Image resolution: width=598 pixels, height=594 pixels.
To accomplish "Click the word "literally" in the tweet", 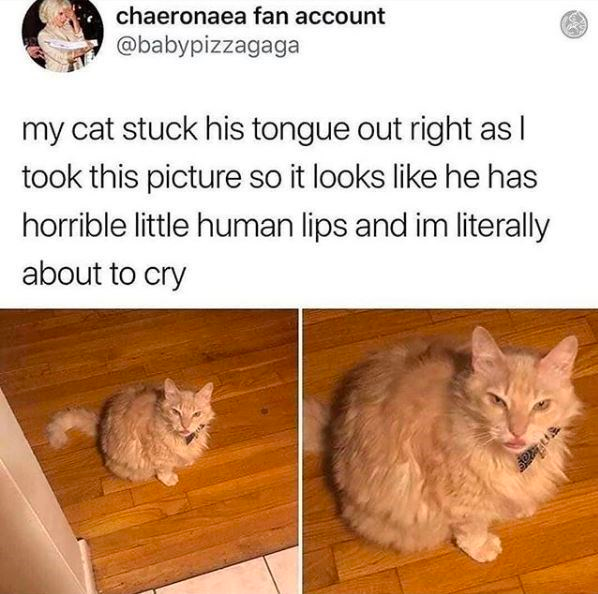I will [503, 226].
